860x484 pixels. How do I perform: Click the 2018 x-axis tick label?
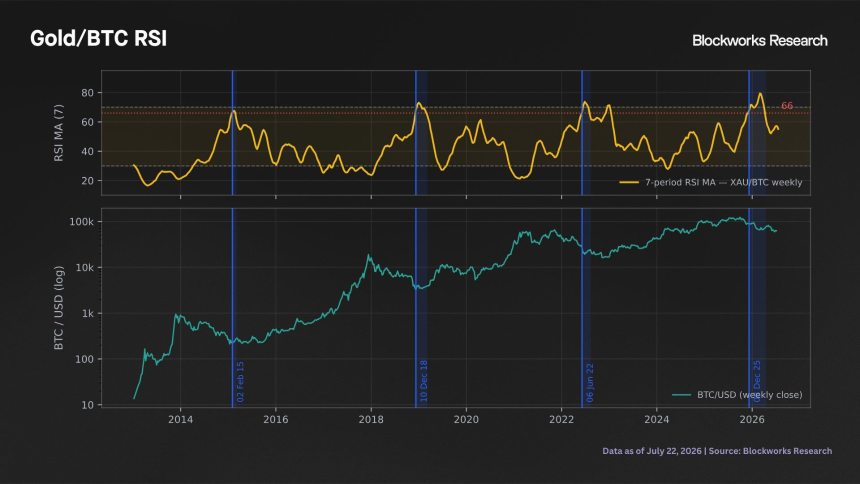pyautogui.click(x=371, y=420)
